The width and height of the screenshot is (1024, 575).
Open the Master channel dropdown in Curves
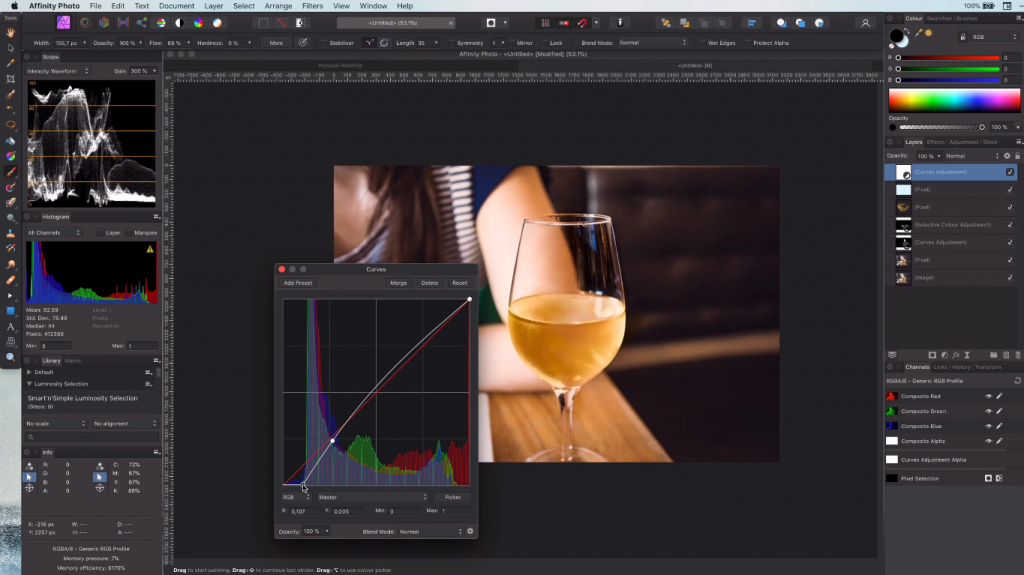click(x=373, y=497)
